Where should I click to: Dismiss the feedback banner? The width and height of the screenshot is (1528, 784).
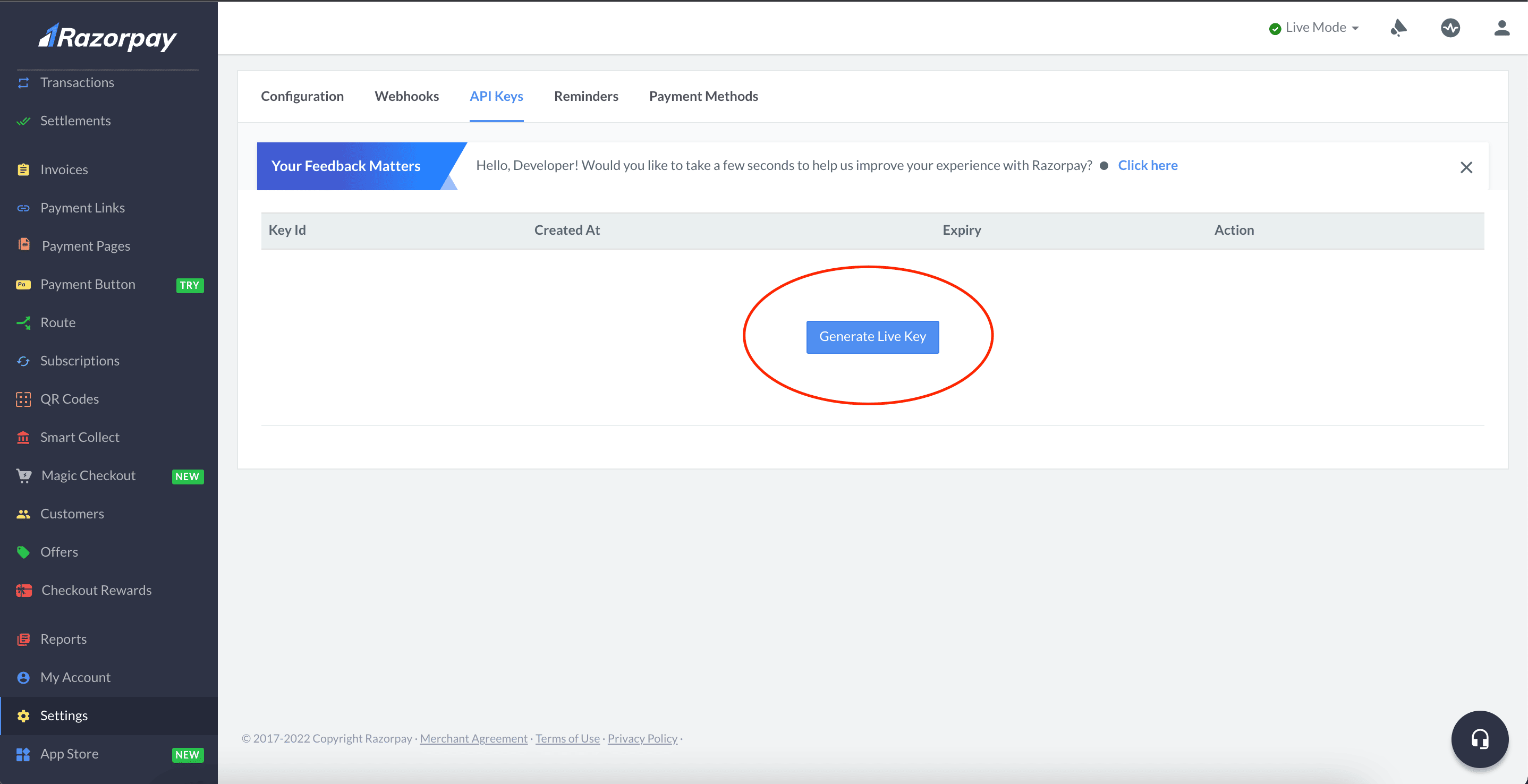pyautogui.click(x=1466, y=168)
